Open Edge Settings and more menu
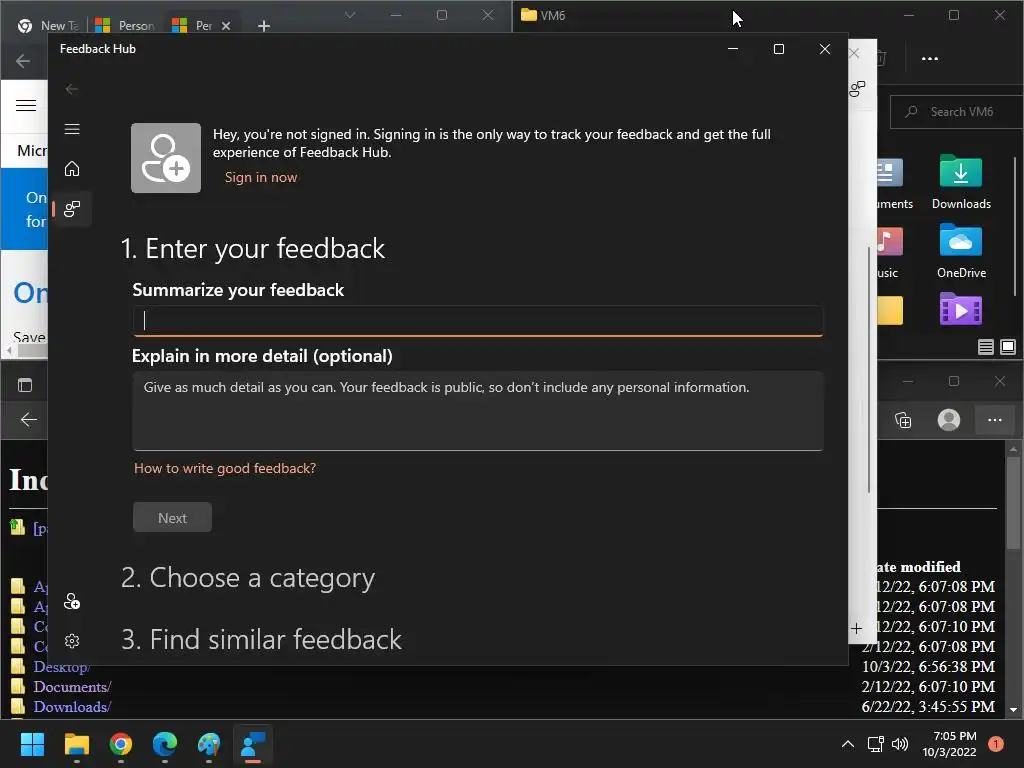This screenshot has width=1024, height=768. (995, 420)
